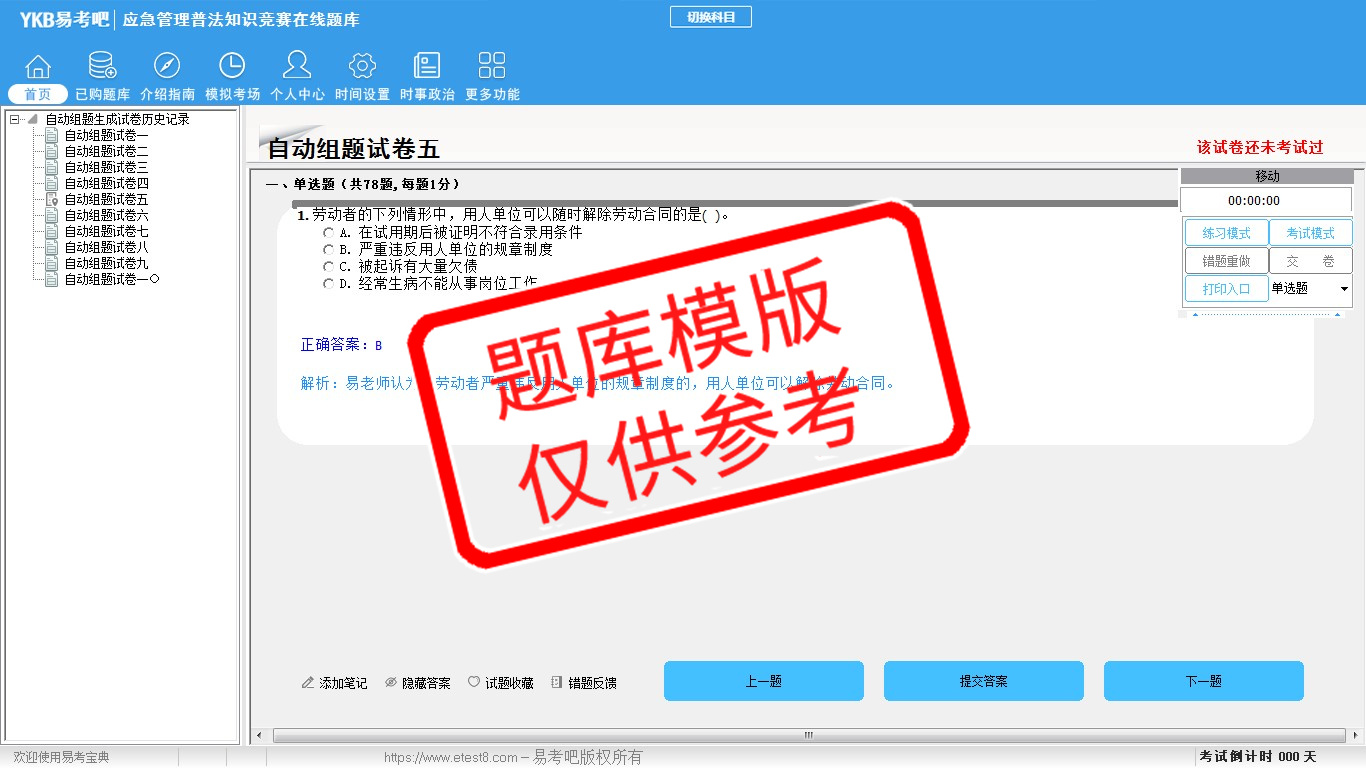Go to next question with 下一题

pyautogui.click(x=1203, y=681)
